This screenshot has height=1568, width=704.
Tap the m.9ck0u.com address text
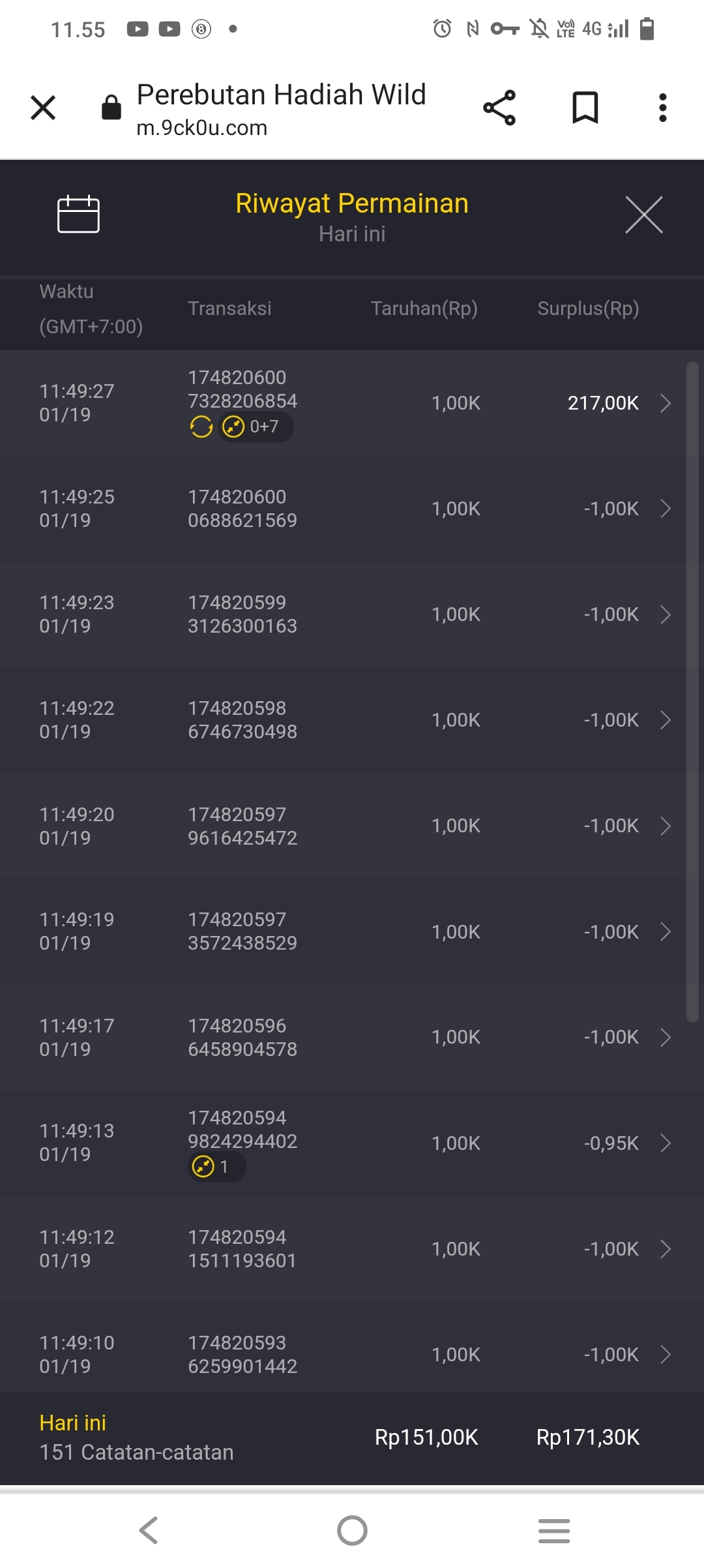coord(202,128)
